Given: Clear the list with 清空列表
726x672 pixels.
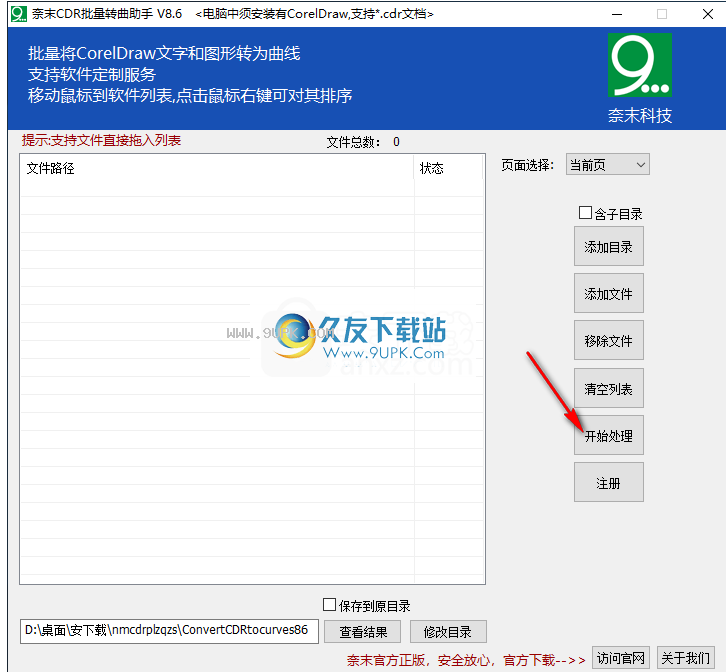Looking at the screenshot, I should pos(608,389).
